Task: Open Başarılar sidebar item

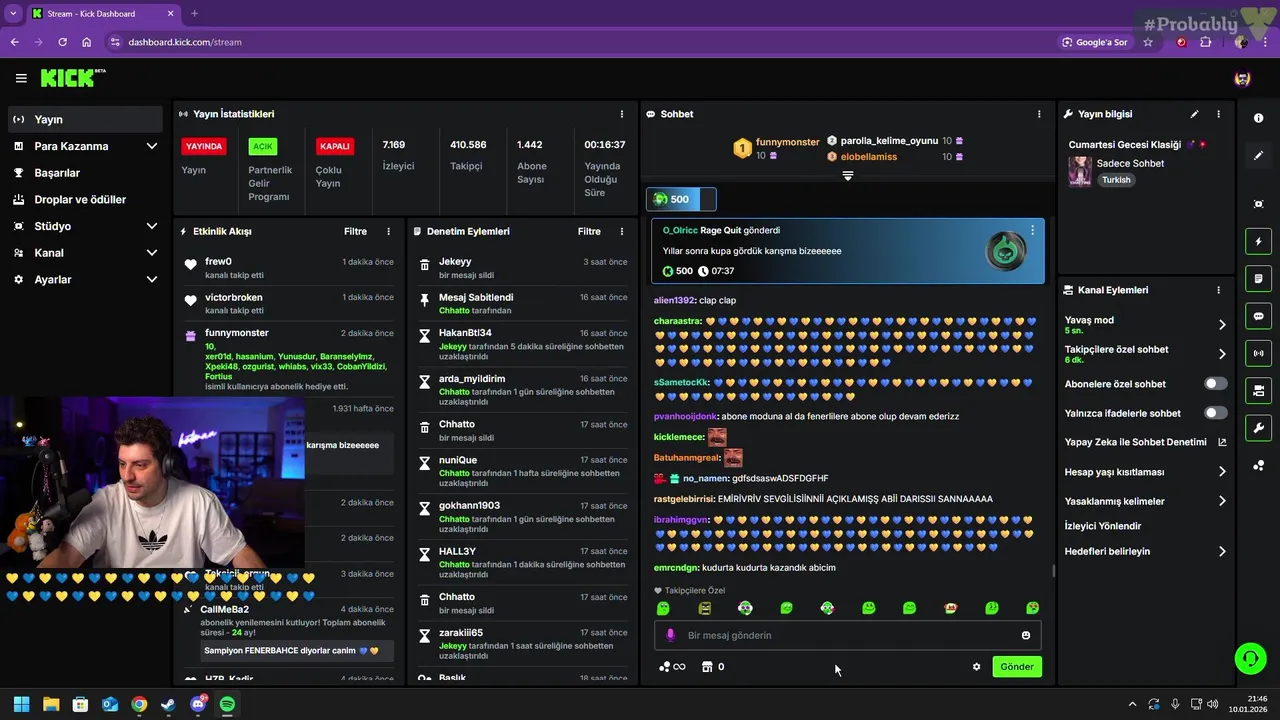Action: pos(85,173)
